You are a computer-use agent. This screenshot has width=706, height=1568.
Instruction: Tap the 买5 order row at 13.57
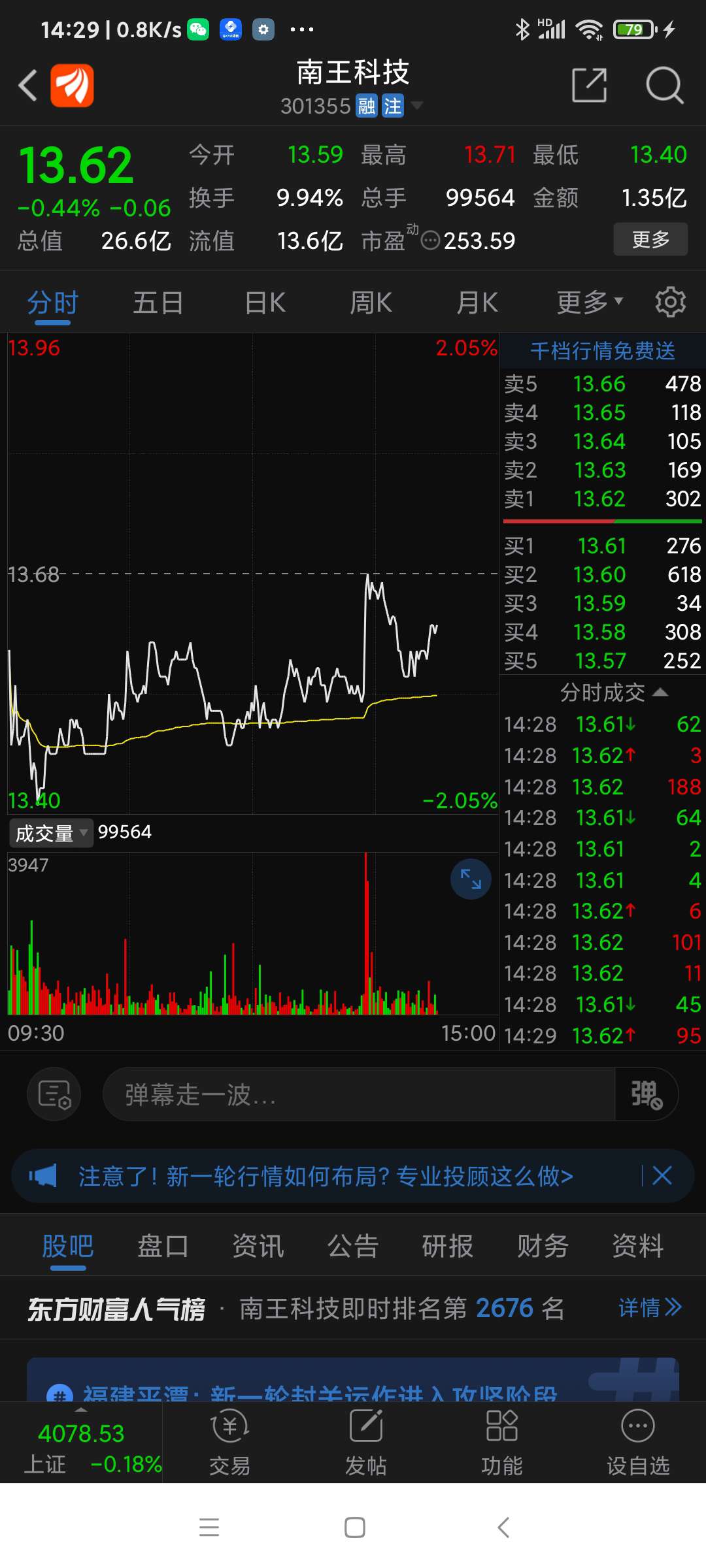click(603, 661)
